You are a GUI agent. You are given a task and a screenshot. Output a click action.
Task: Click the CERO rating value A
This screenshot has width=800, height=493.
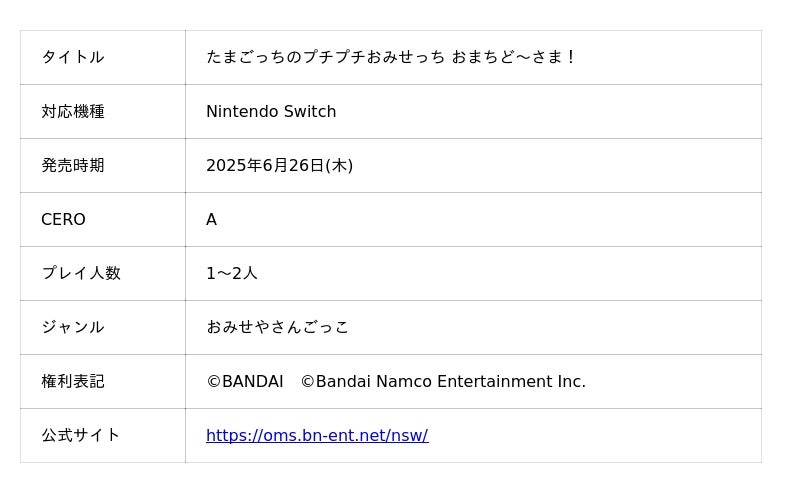pyautogui.click(x=211, y=219)
